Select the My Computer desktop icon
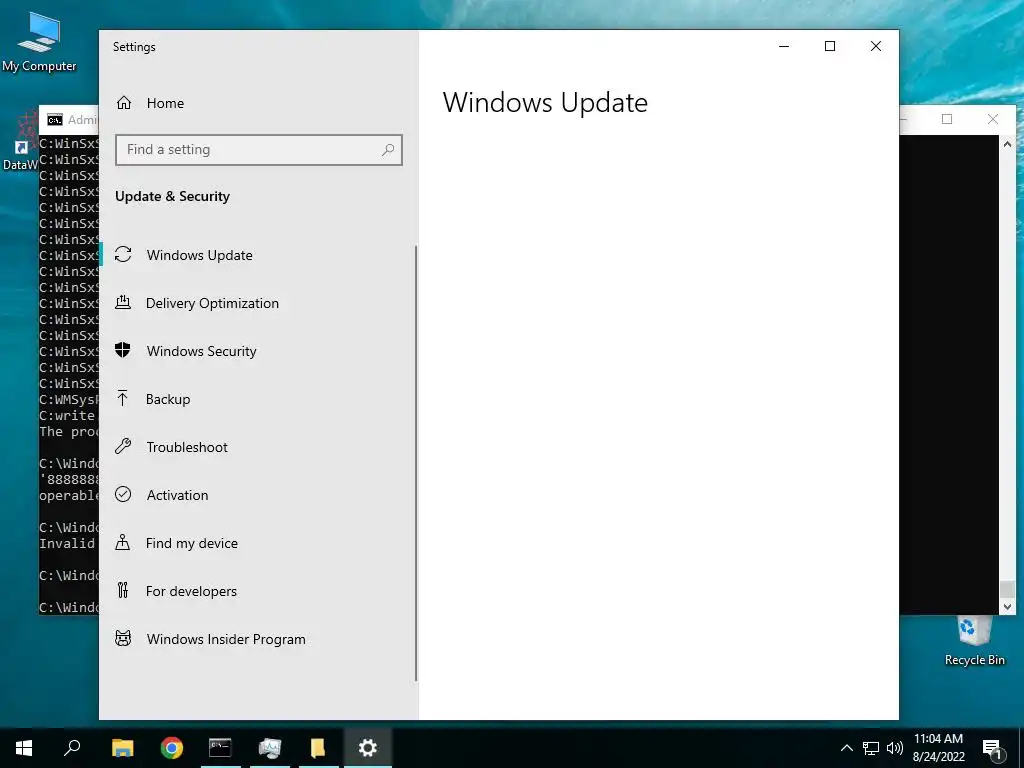Viewport: 1024px width, 768px height. [x=39, y=42]
